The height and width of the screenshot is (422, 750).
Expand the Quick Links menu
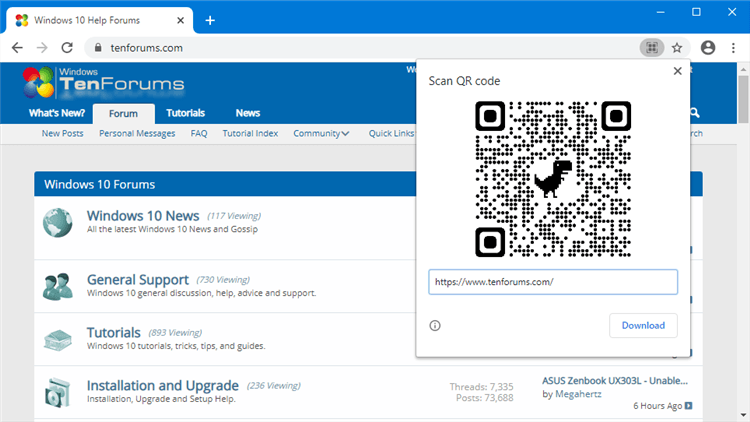click(x=391, y=133)
